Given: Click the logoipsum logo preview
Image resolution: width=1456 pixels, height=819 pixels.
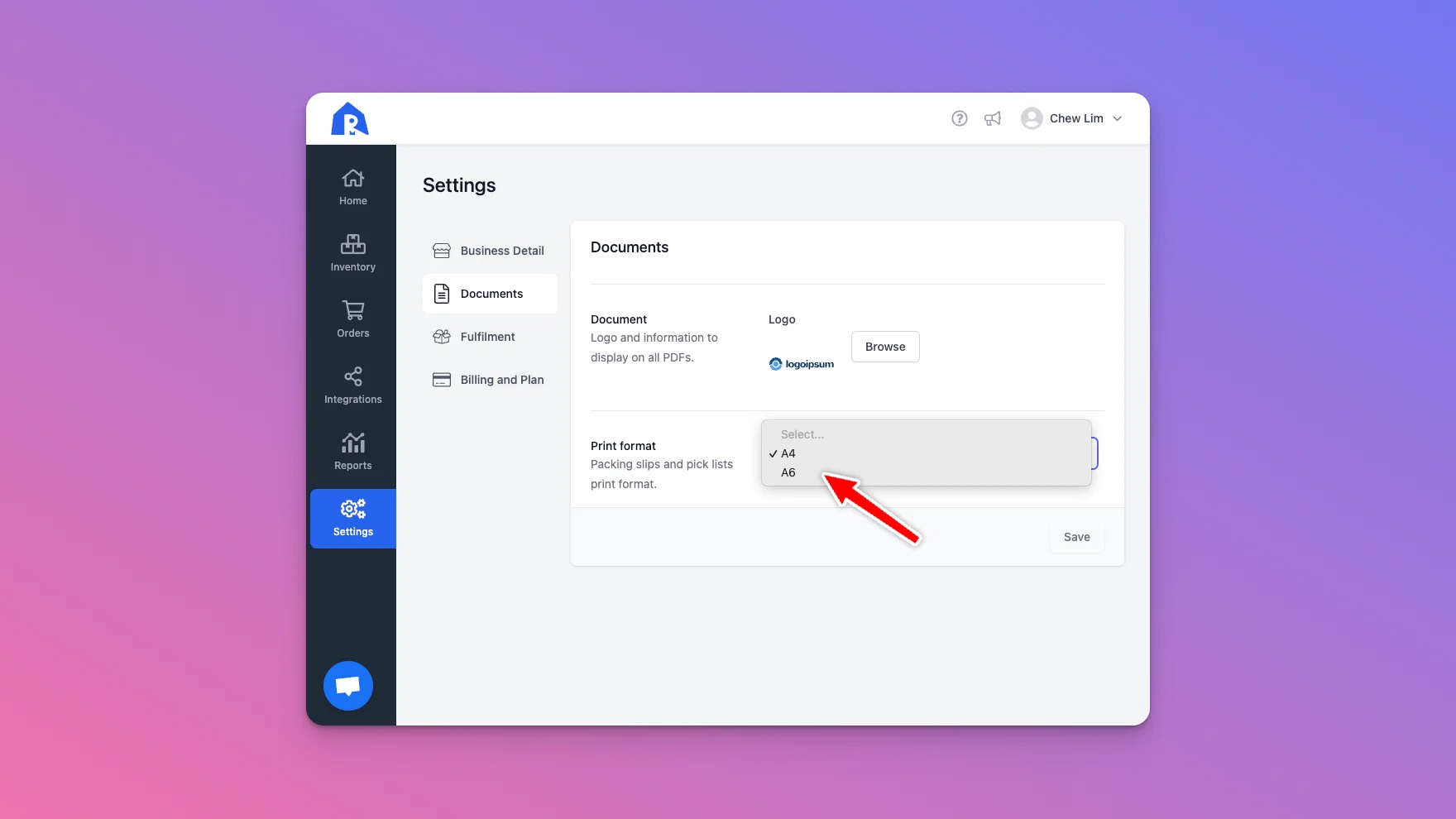Looking at the screenshot, I should coord(802,364).
